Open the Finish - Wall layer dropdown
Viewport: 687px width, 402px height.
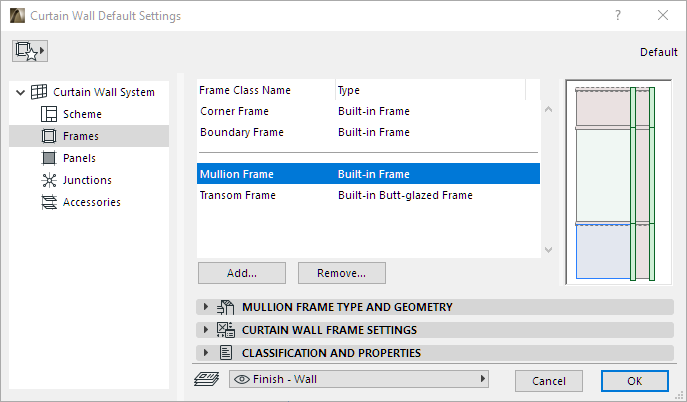tap(358, 379)
